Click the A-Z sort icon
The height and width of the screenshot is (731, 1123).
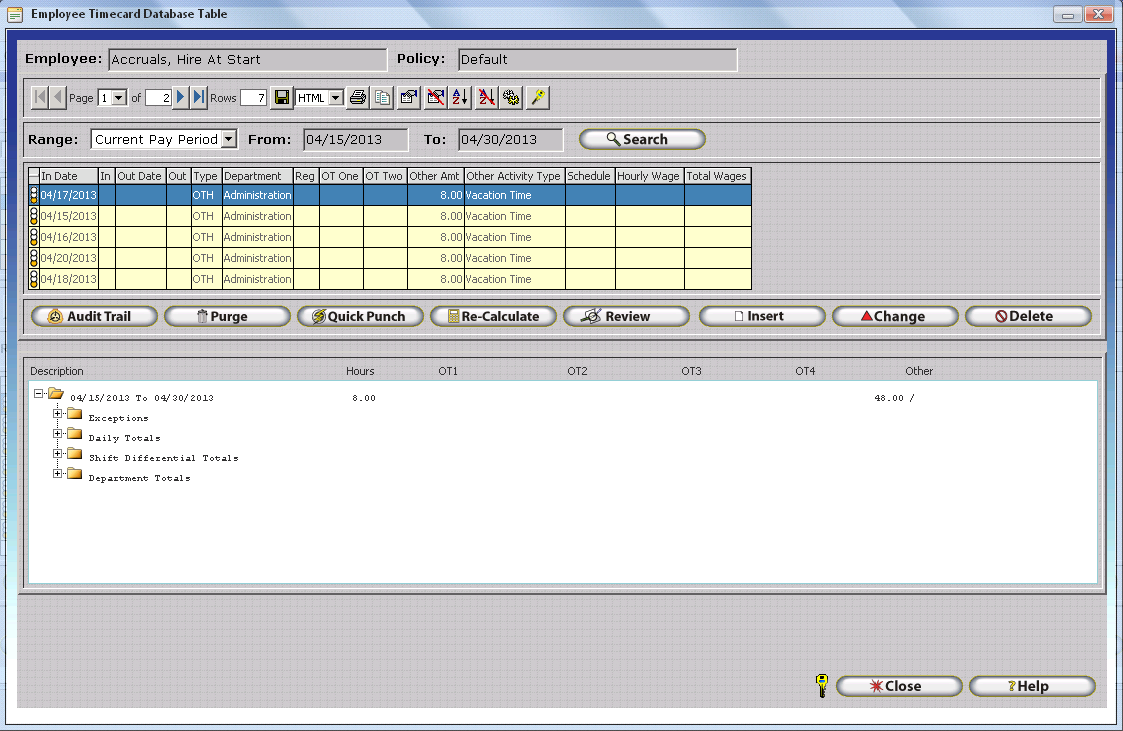tap(460, 97)
